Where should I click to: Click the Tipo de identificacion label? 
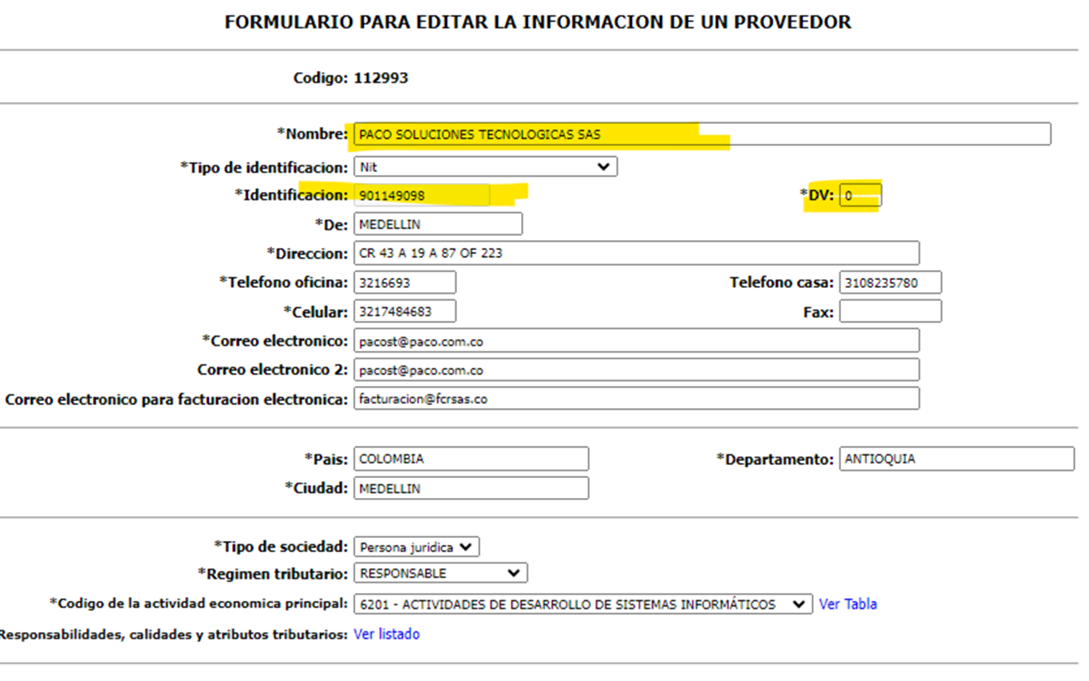pyautogui.click(x=264, y=167)
